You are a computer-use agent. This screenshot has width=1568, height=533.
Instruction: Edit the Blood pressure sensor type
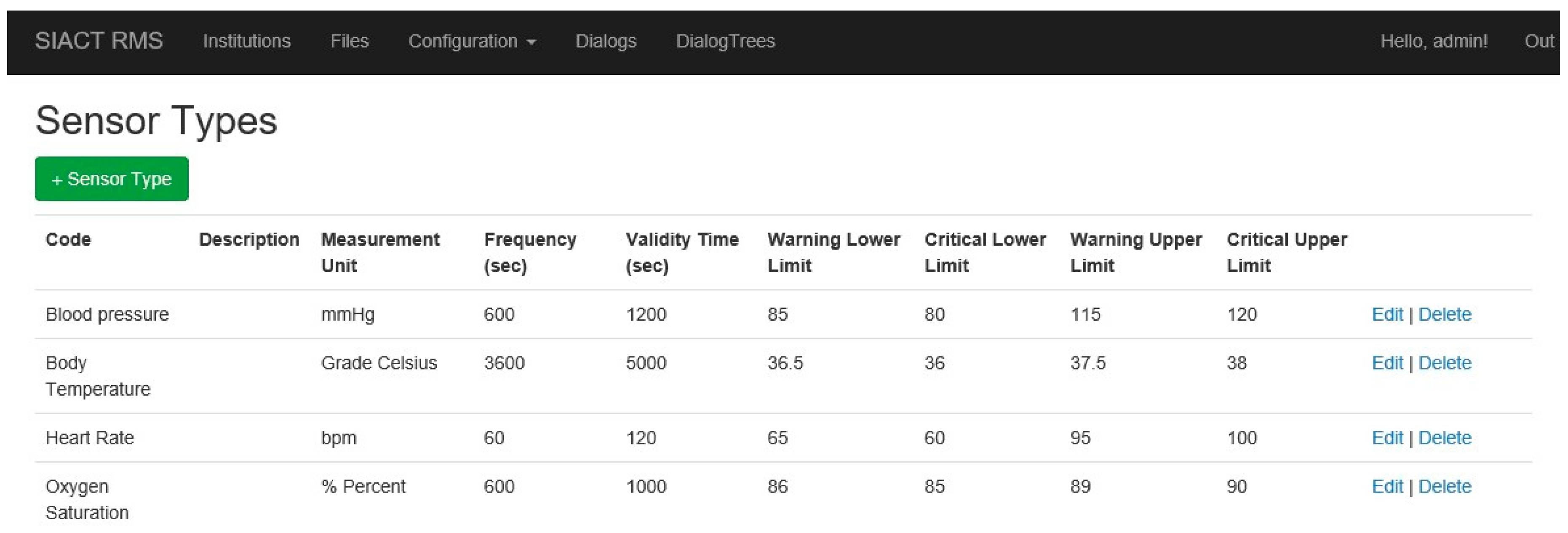click(x=1386, y=314)
